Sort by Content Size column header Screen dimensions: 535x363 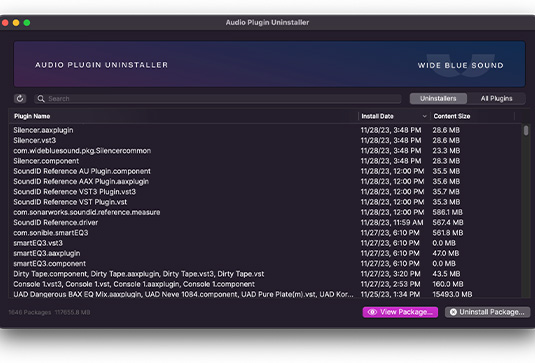(452, 116)
